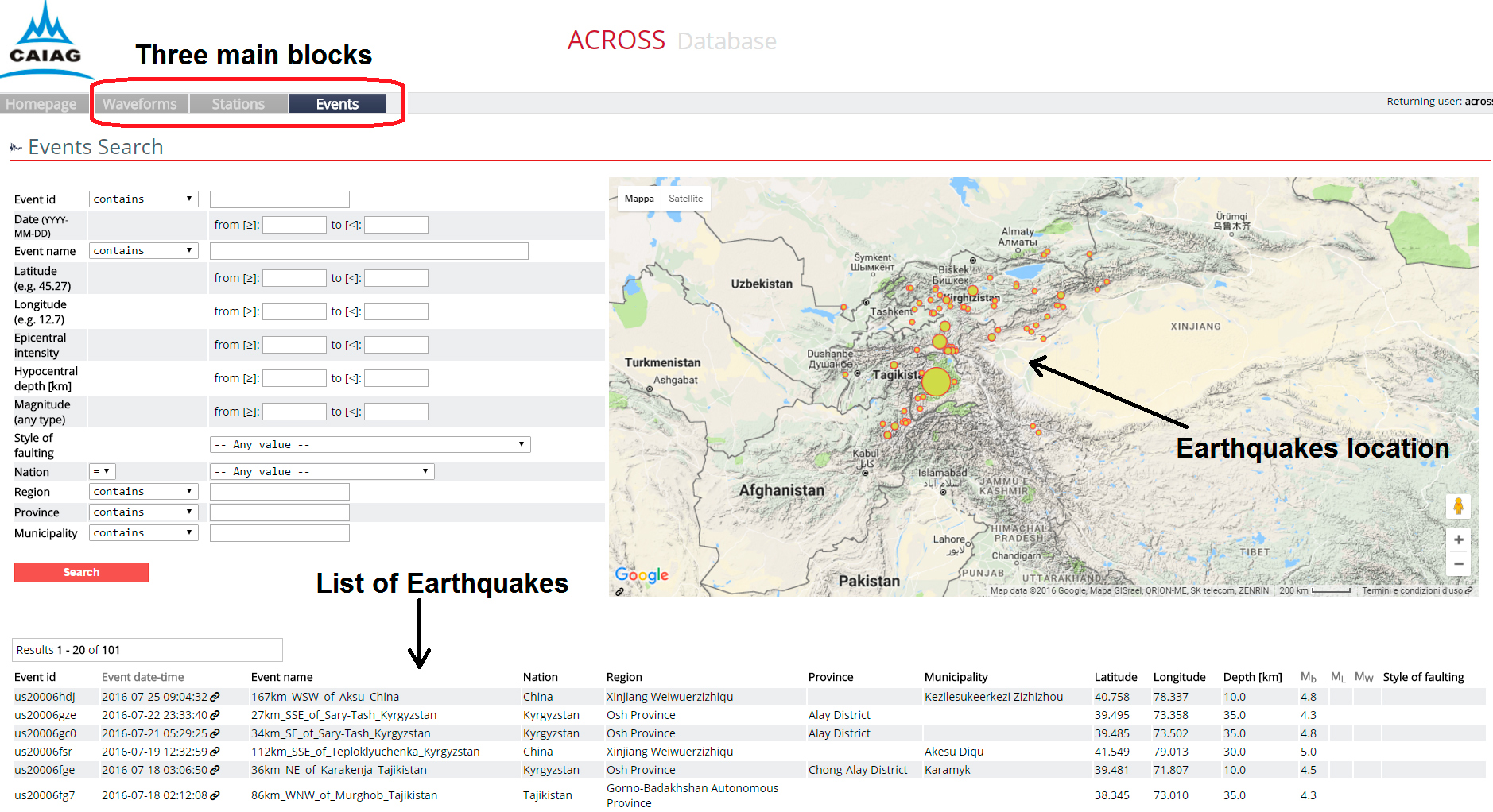Click the largest yellow earthquake circle in Tajikistan
The width and height of the screenshot is (1493, 812).
(x=937, y=382)
